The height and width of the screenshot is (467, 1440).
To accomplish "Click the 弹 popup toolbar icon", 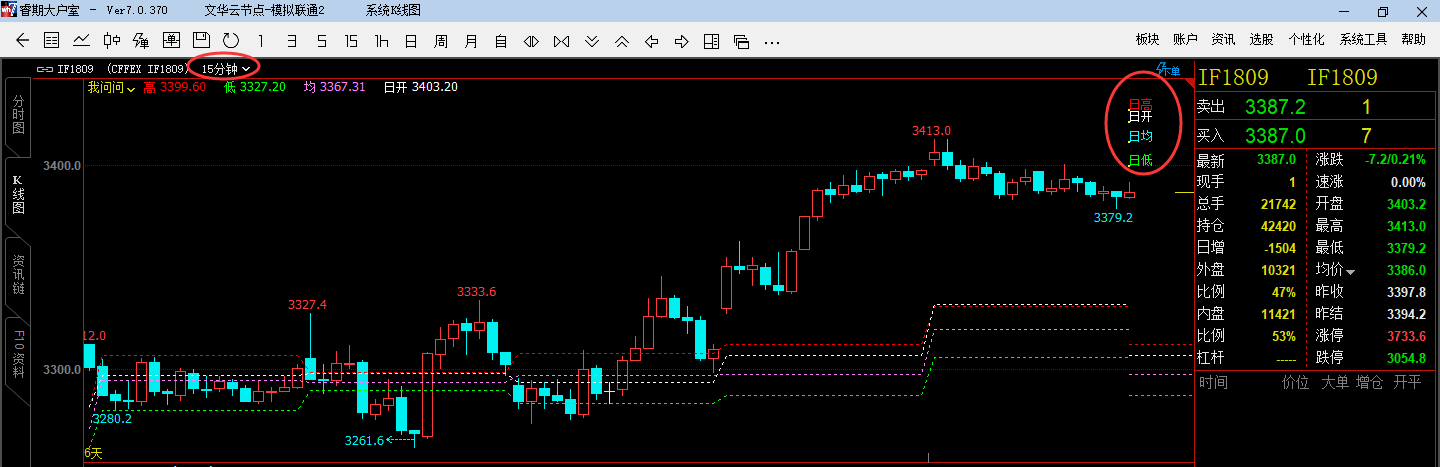I will tap(141, 41).
